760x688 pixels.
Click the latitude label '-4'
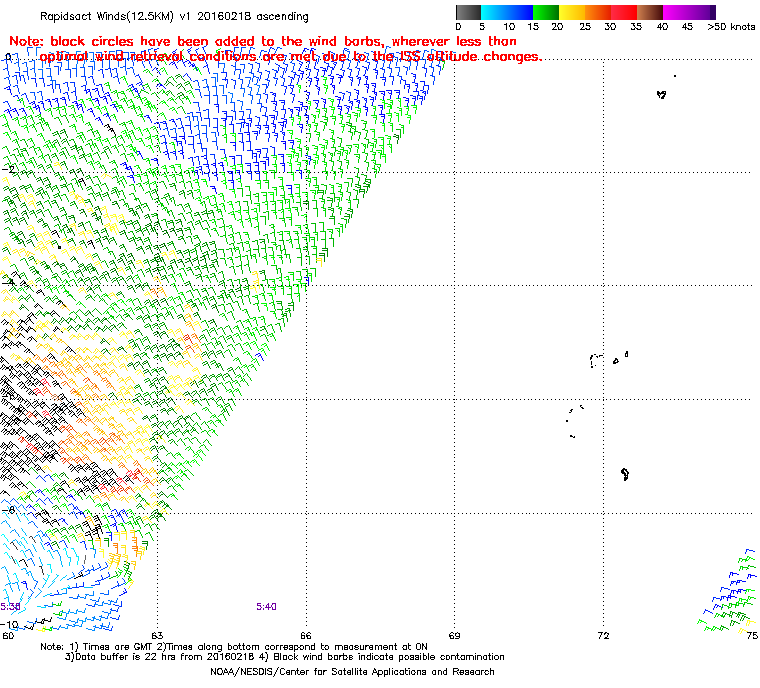point(8,283)
